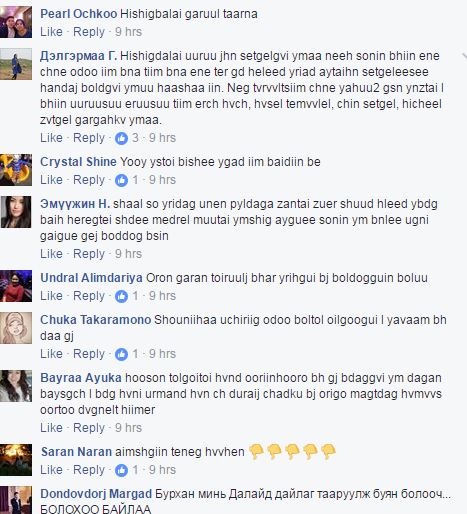The image size is (467, 514).
Task: Open Chuka Takaramono's sketch avatar
Action: pyautogui.click(x=16, y=328)
